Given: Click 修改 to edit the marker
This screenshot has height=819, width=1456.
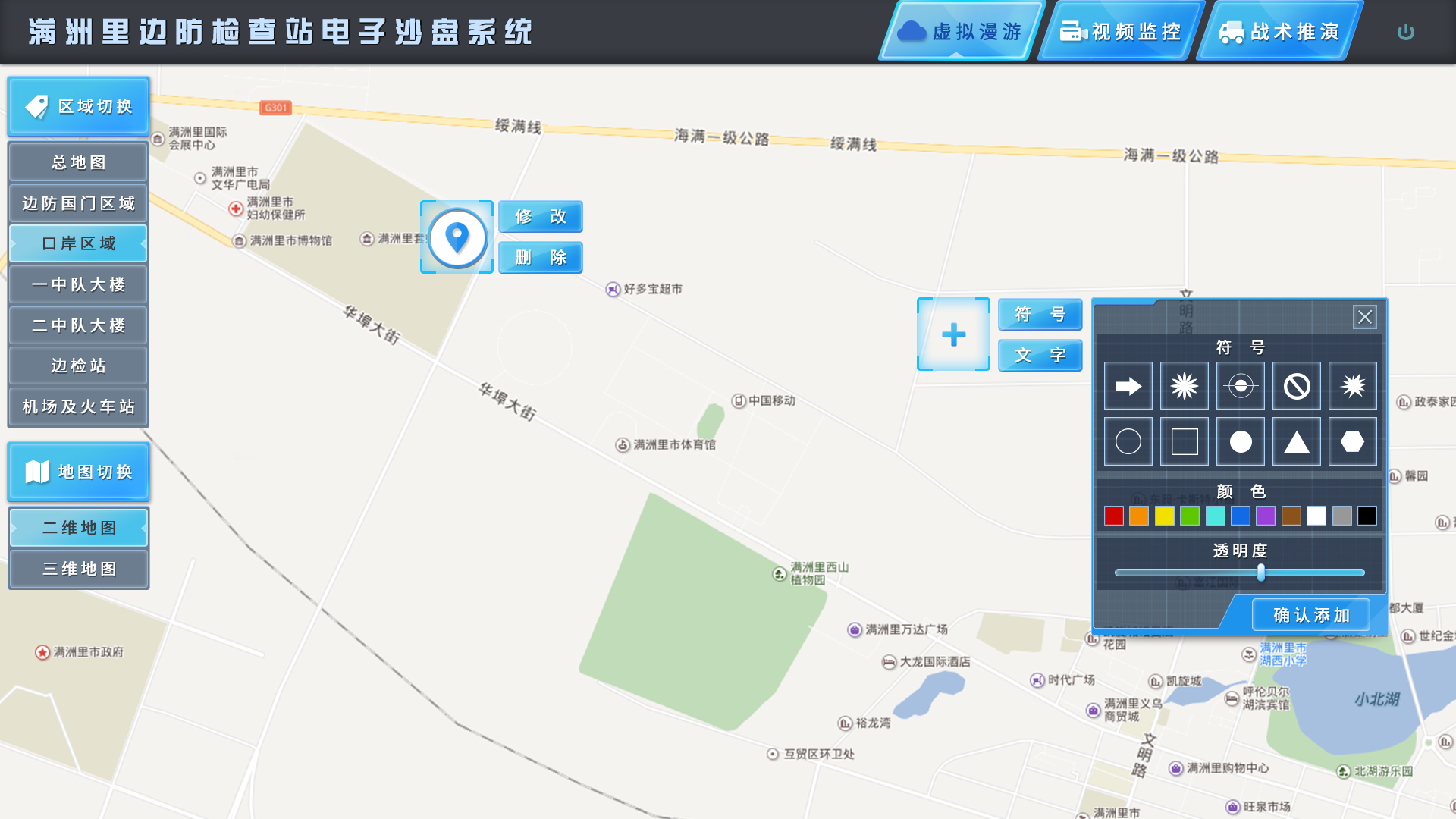Looking at the screenshot, I should tap(541, 216).
